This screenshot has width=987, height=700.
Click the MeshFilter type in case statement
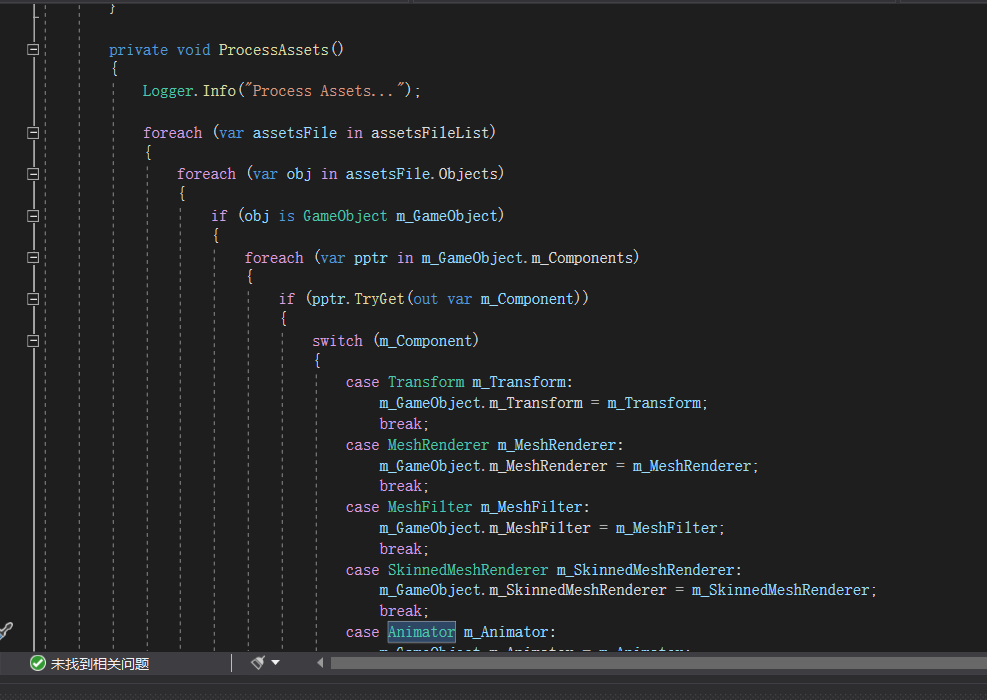click(x=429, y=507)
